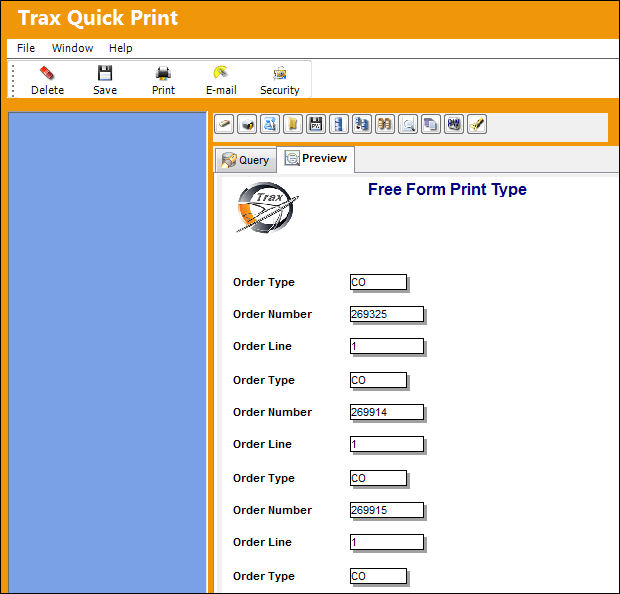The width and height of the screenshot is (620, 594).
Task: Click the Order Line field below order 269325
Action: click(387, 346)
